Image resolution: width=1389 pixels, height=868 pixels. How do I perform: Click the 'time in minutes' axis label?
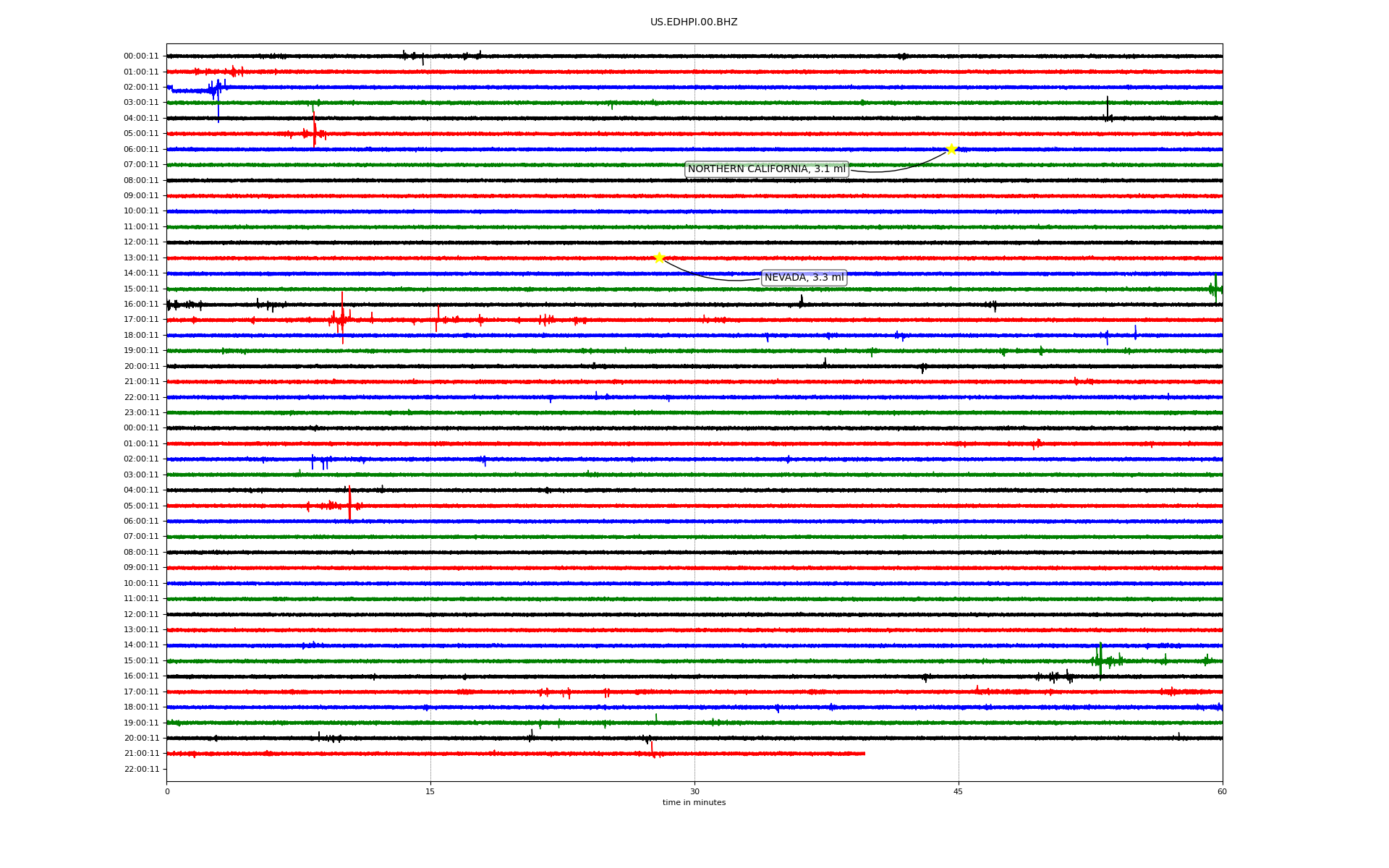[694, 802]
